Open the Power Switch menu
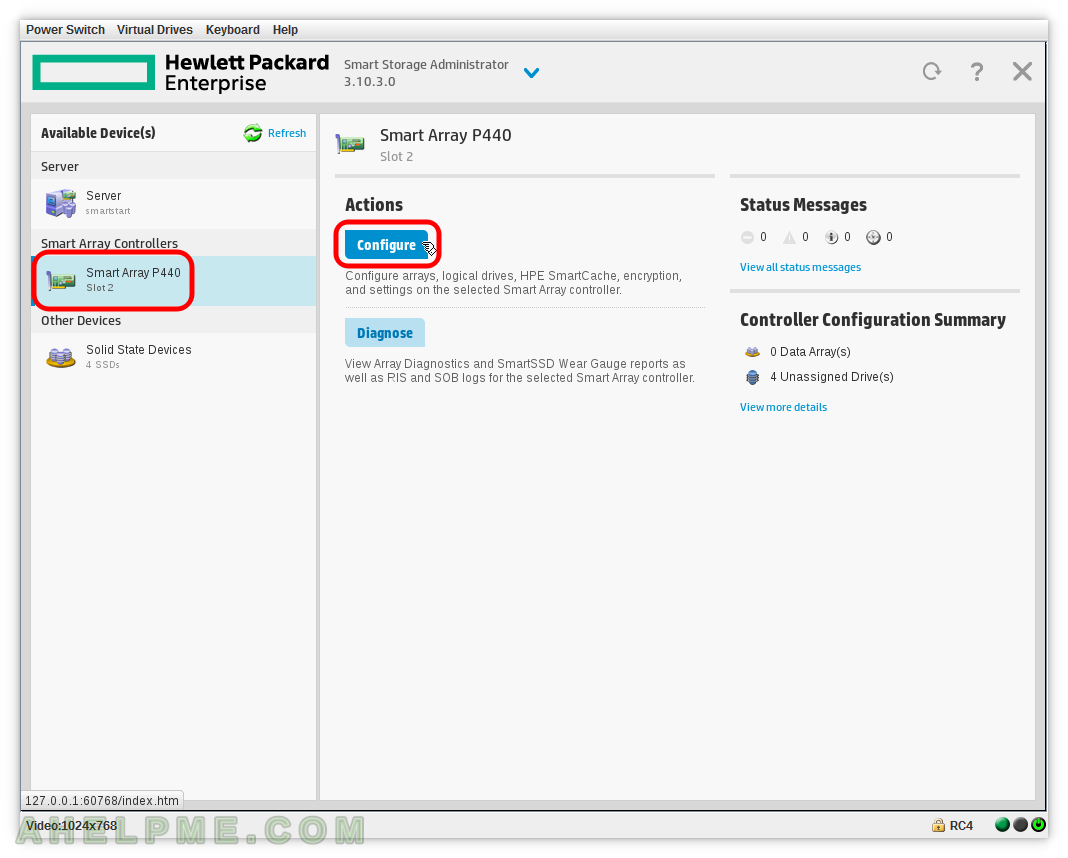Screen dimensions: 1068x858 click(x=65, y=30)
